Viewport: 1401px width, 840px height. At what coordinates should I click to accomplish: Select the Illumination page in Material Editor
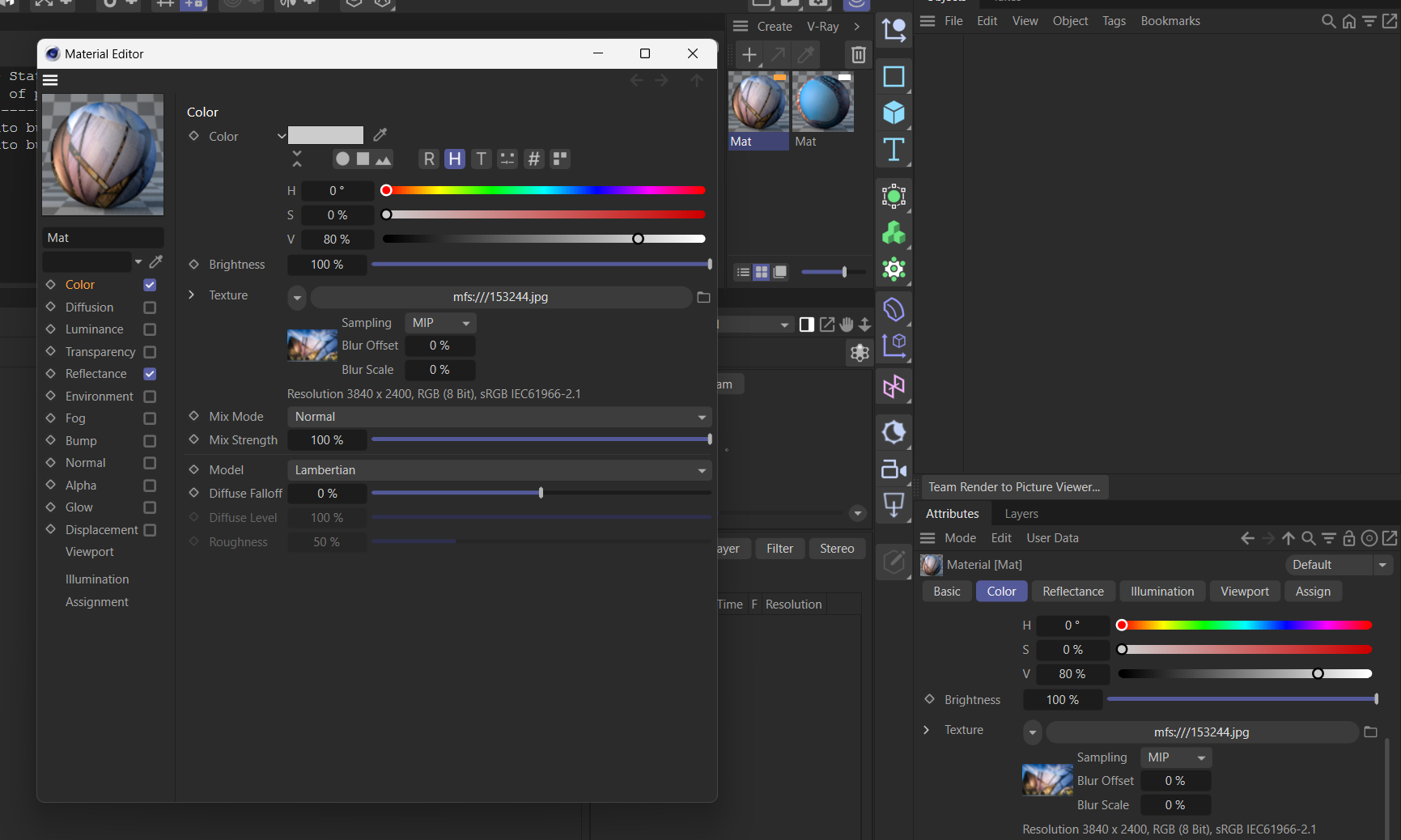pyautogui.click(x=97, y=579)
